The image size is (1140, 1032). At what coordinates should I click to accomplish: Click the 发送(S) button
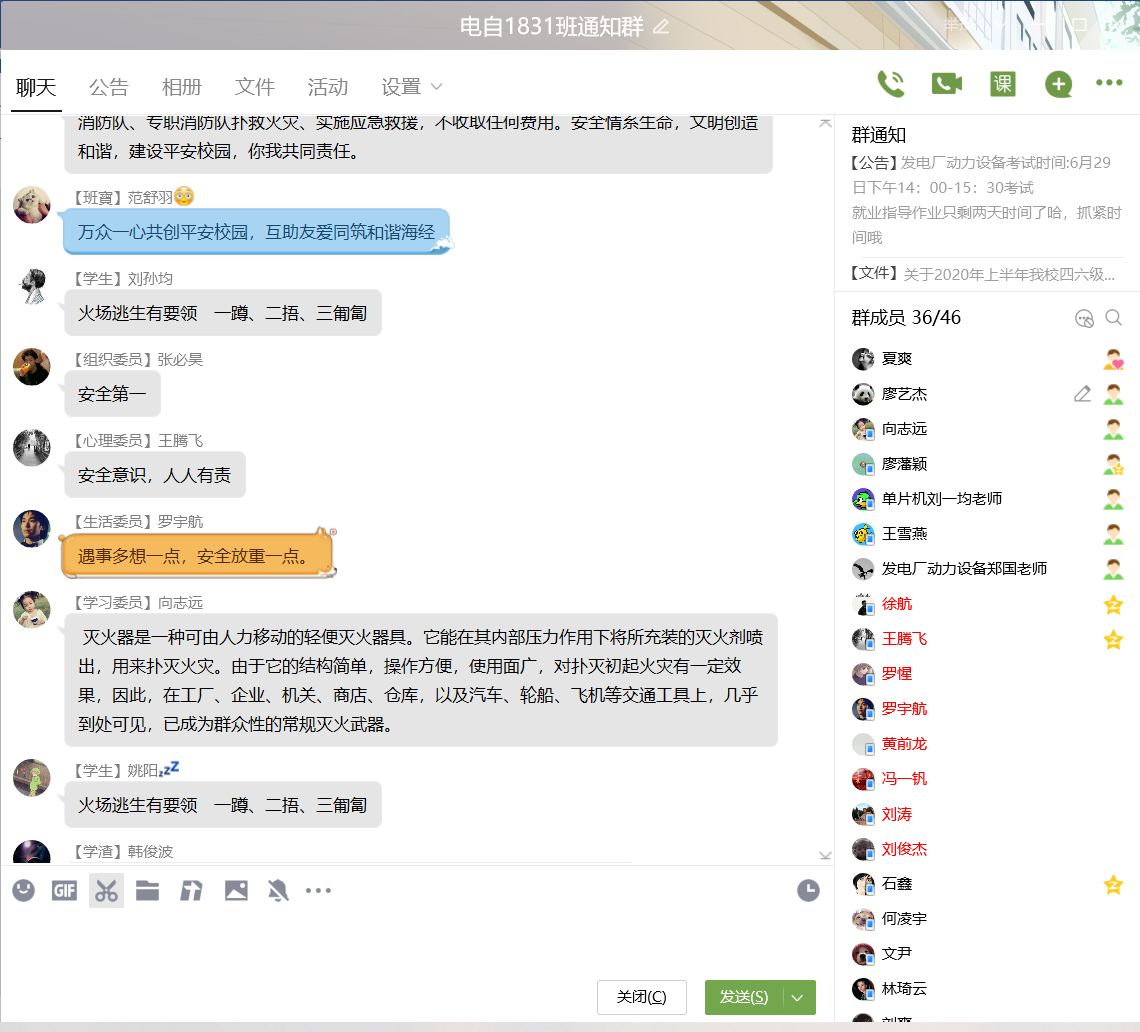tap(744, 997)
